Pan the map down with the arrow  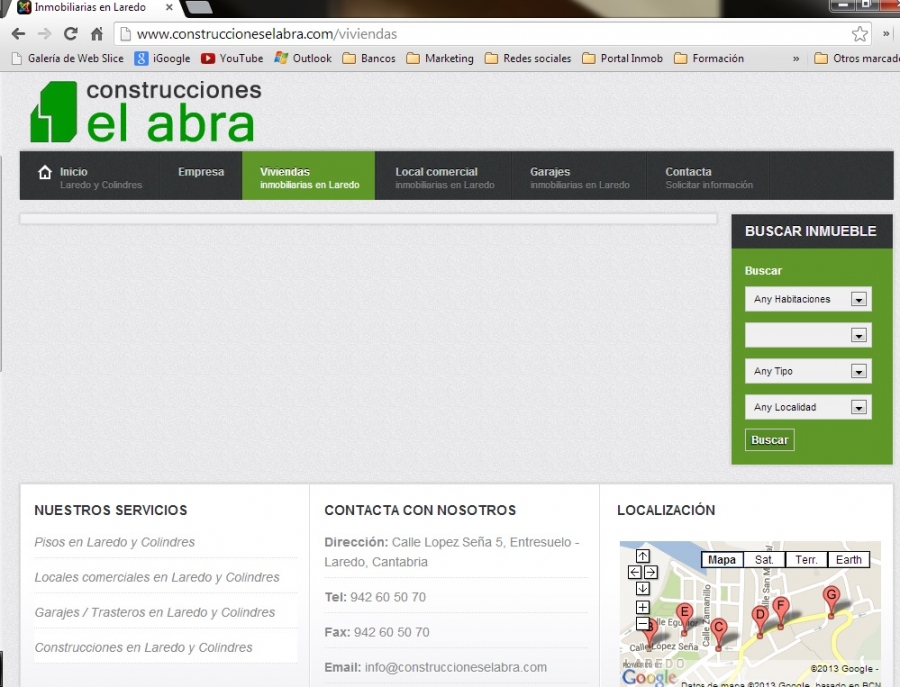pyautogui.click(x=642, y=588)
